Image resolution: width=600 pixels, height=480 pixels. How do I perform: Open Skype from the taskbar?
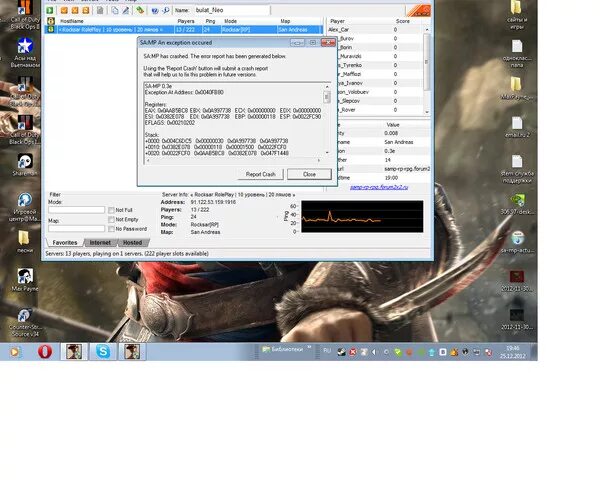103,351
